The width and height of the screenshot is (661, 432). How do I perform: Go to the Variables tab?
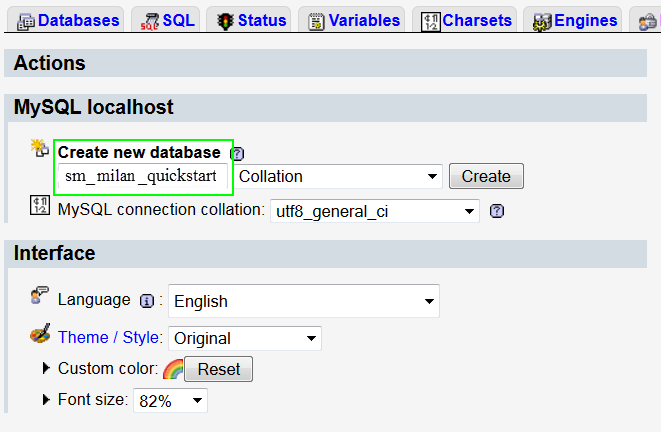pyautogui.click(x=352, y=20)
